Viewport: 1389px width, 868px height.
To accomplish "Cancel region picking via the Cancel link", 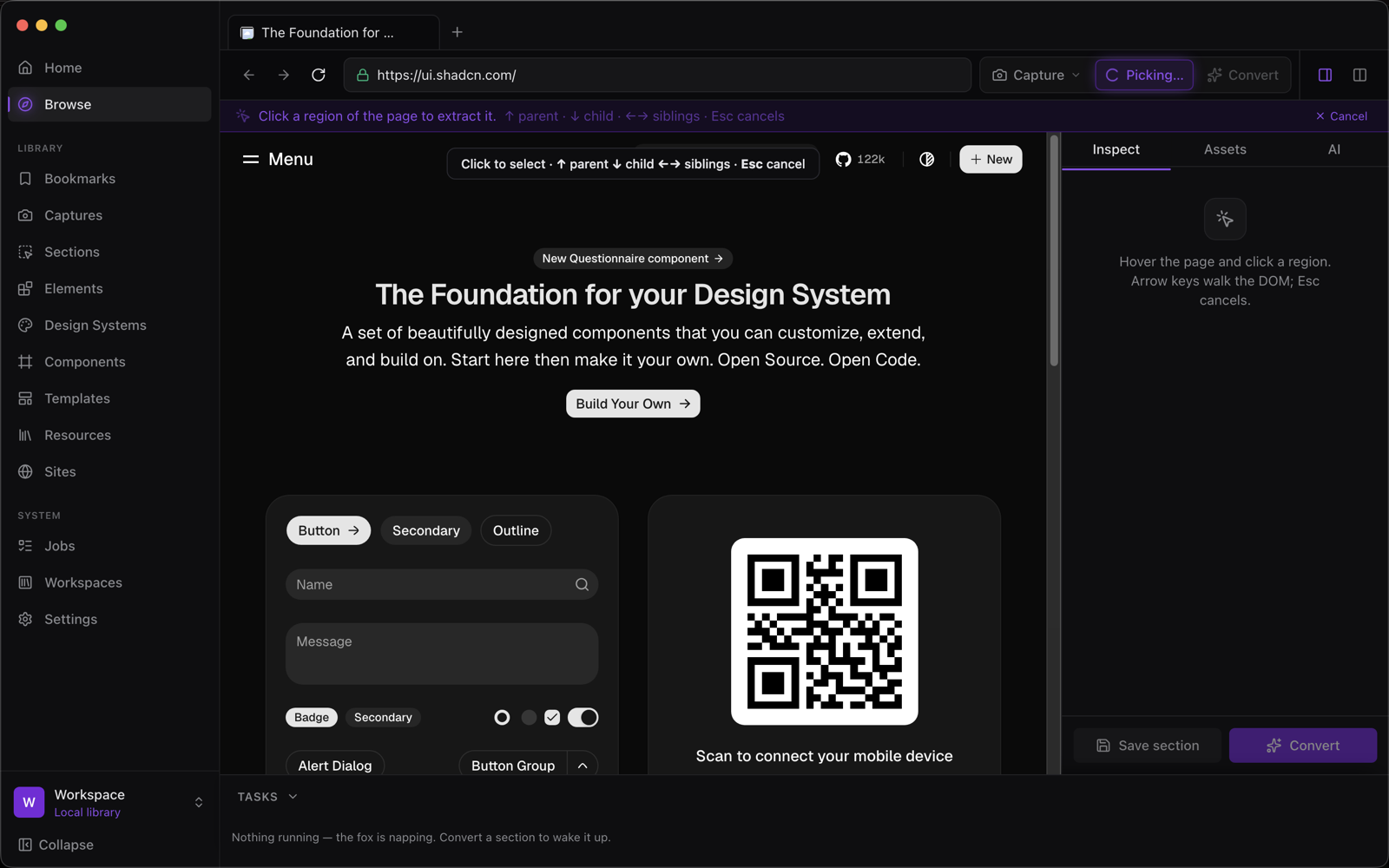I will click(x=1341, y=116).
